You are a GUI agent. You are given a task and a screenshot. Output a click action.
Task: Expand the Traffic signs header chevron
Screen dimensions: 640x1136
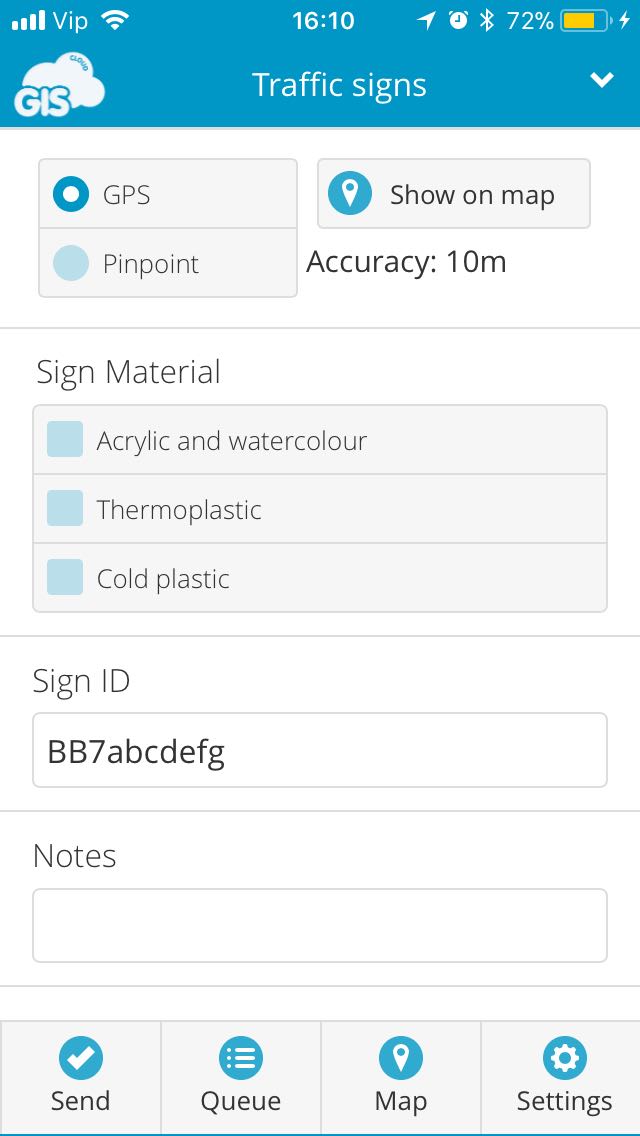(602, 80)
